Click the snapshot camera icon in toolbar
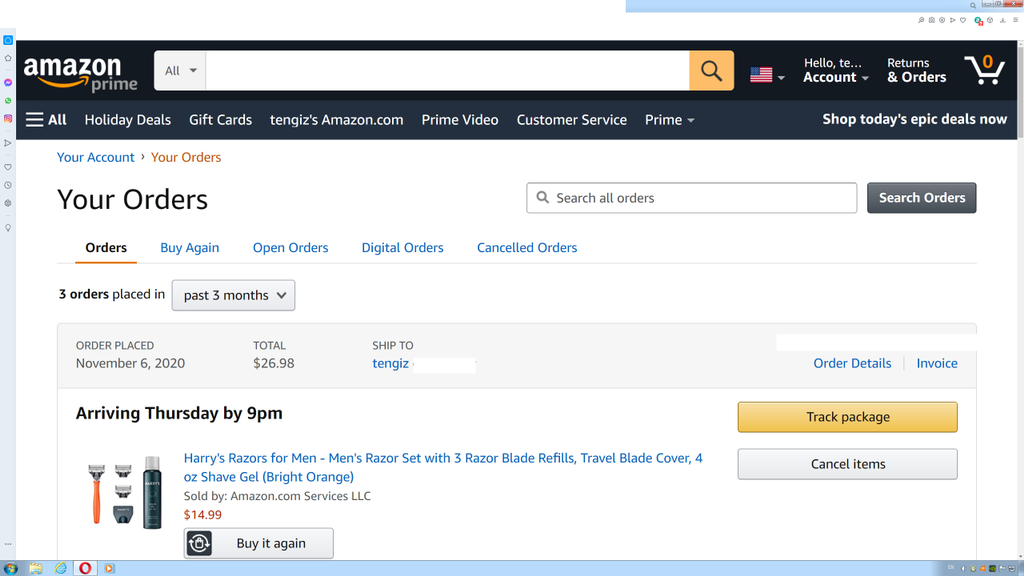This screenshot has width=1024, height=576. (x=931, y=20)
